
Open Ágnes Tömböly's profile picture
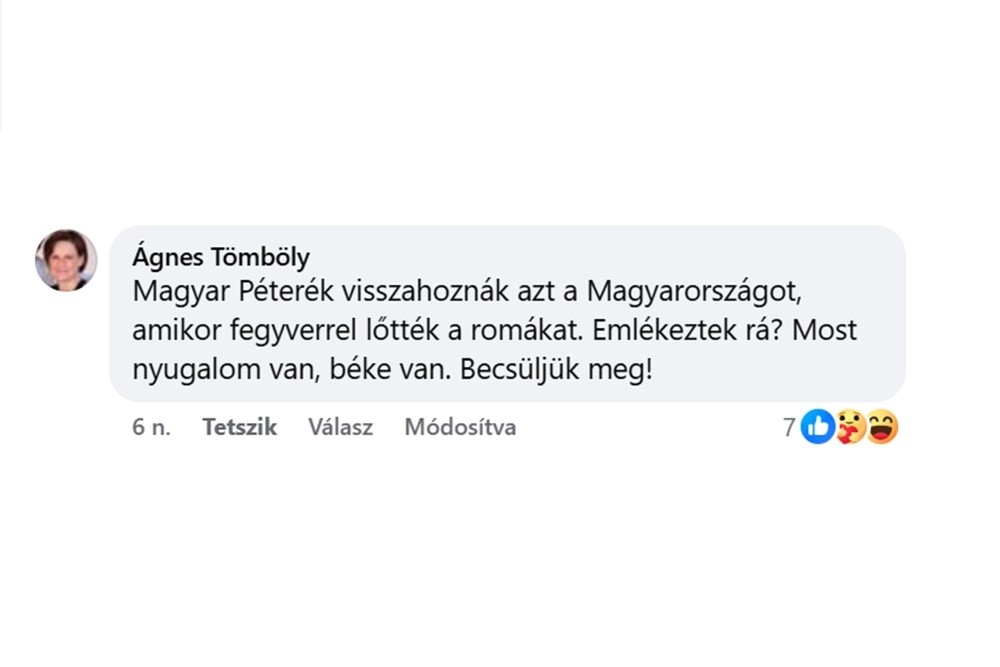pos(66,260)
